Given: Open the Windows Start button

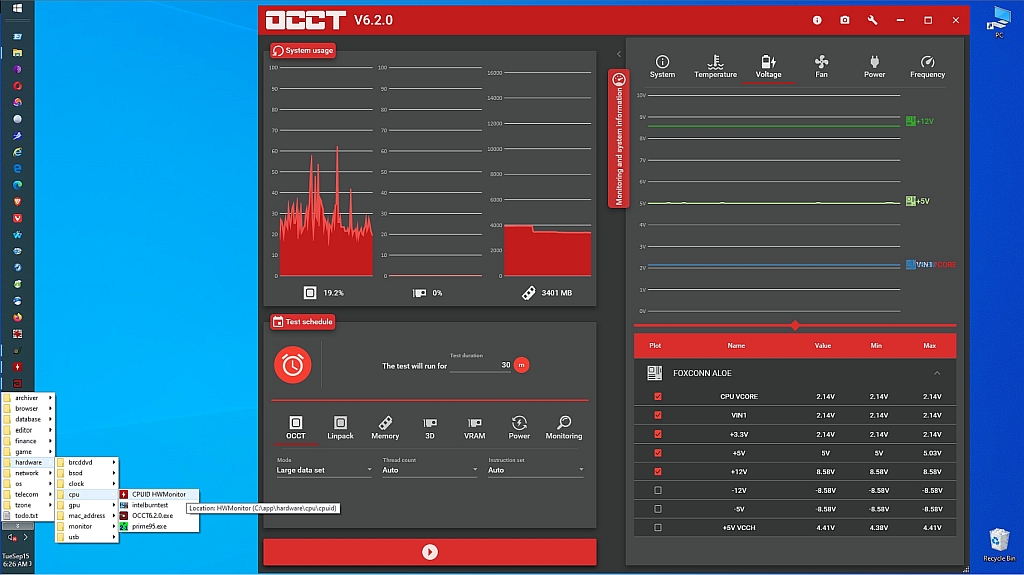Looking at the screenshot, I should (18, 8).
